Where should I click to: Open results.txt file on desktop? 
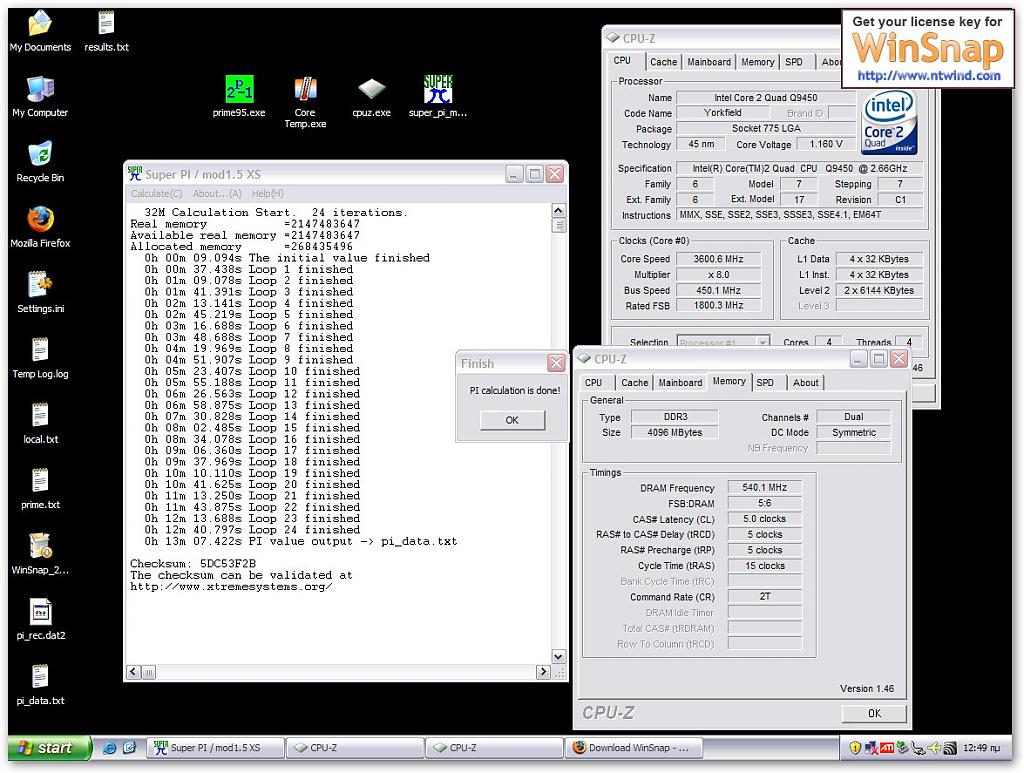click(x=106, y=31)
